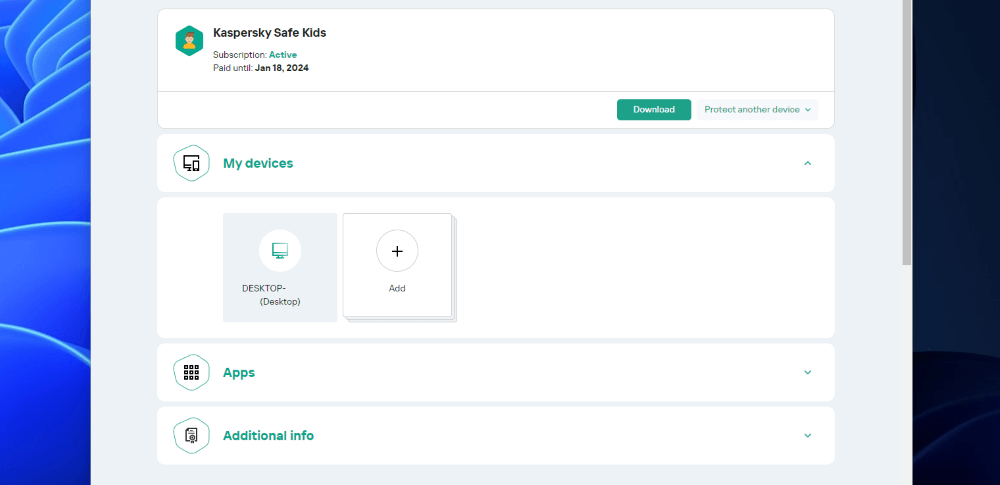The height and width of the screenshot is (485, 1000).
Task: Click the Kaspersky Safe Kids product icon
Action: (x=189, y=41)
